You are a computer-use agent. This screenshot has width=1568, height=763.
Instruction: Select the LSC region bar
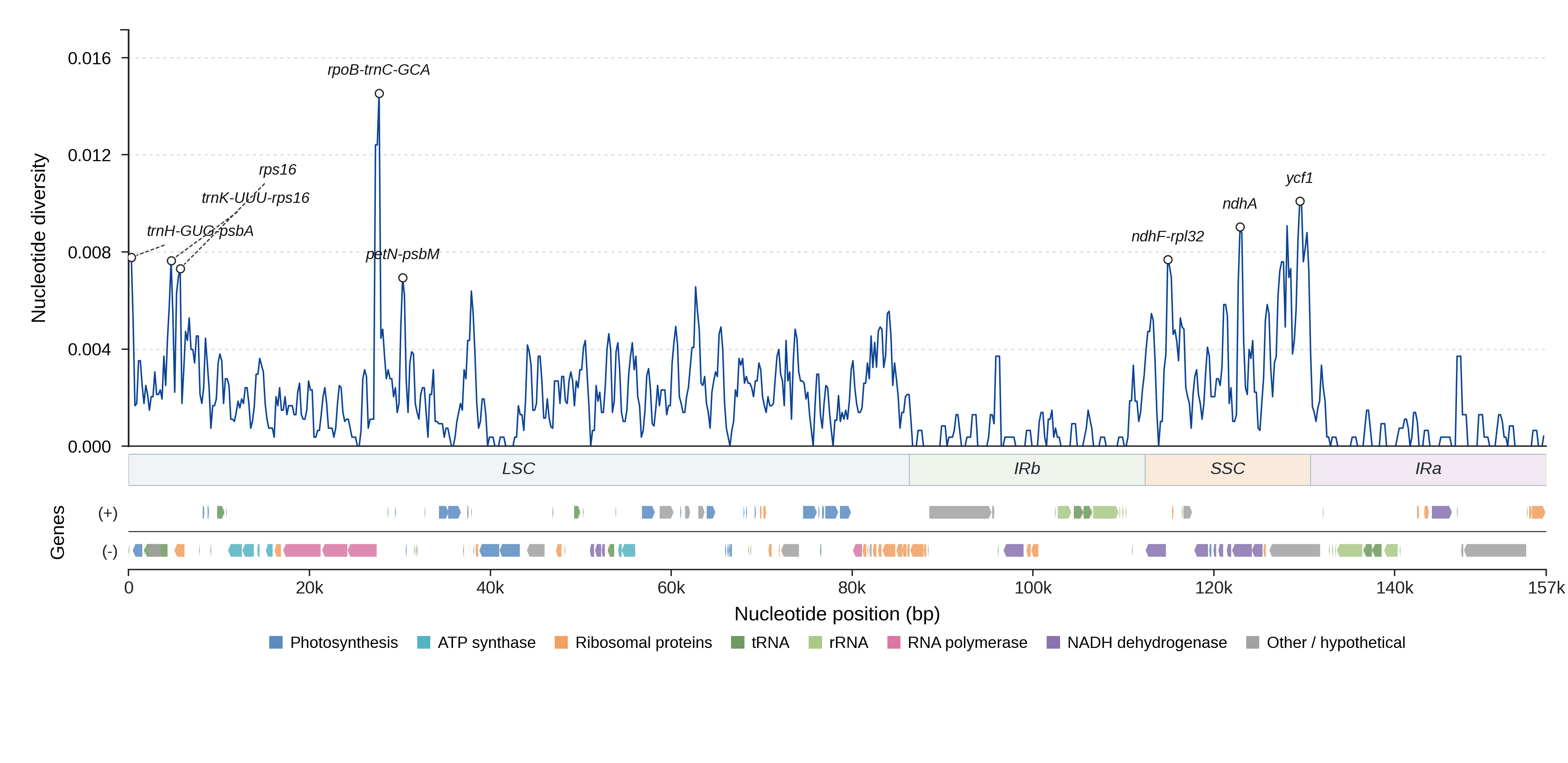click(x=518, y=469)
